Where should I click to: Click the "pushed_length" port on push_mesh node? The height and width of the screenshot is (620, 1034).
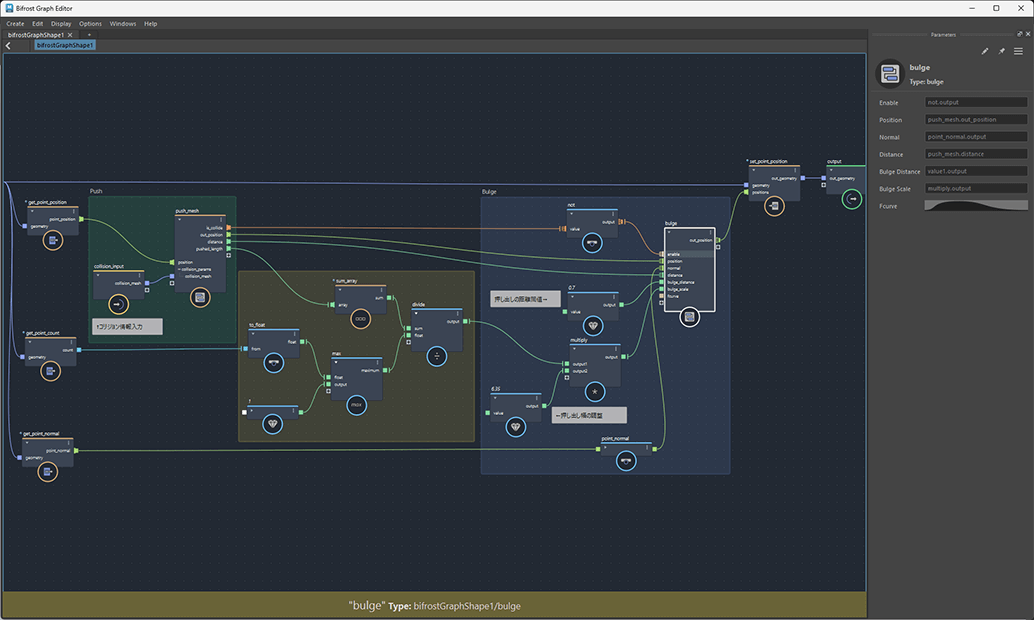click(229, 249)
